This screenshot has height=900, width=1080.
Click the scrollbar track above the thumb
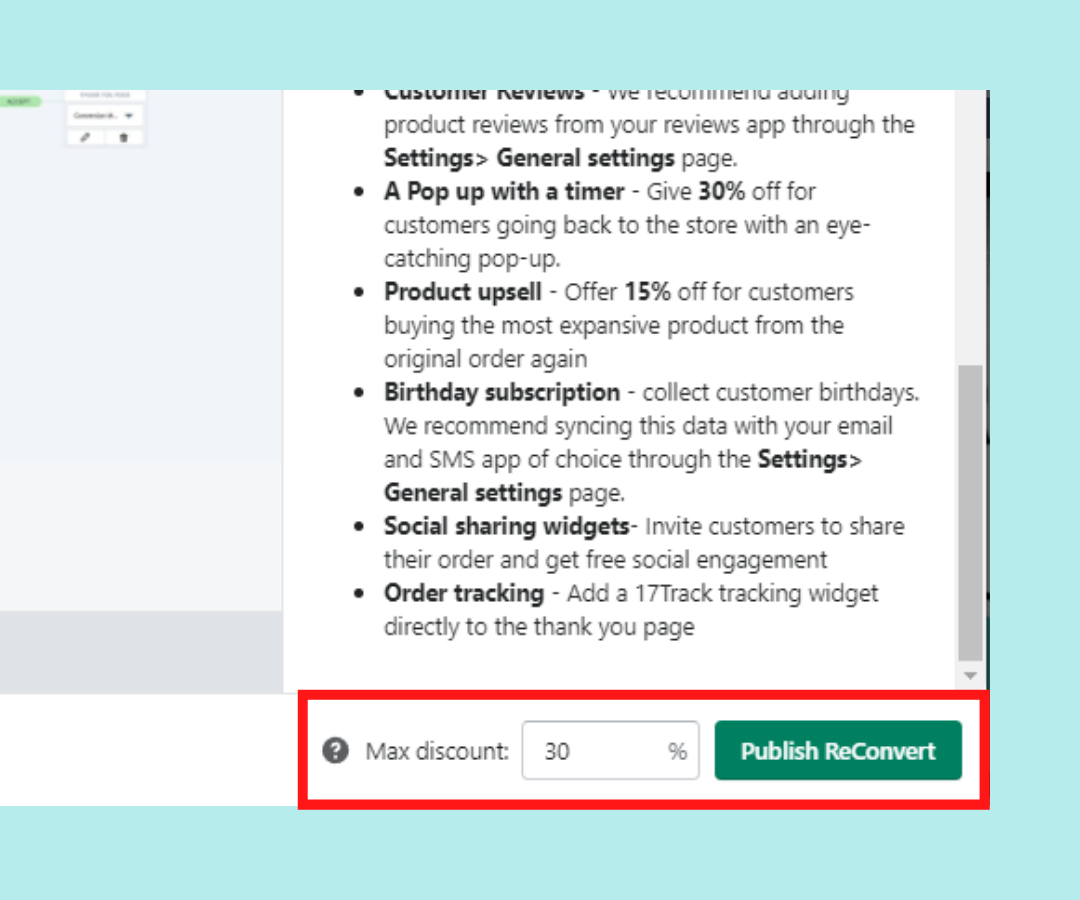click(x=970, y=230)
